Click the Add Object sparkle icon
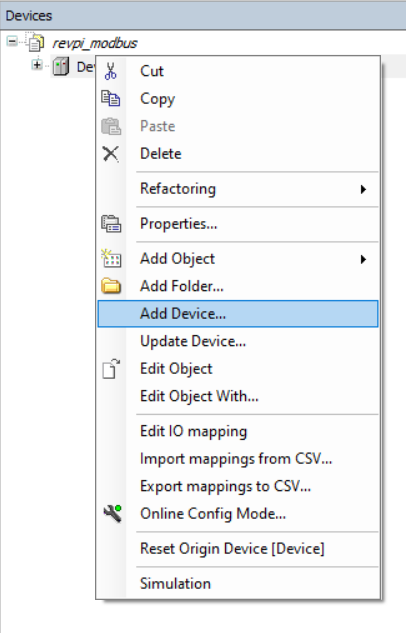Viewport: 406px width, 633px height. pyautogui.click(x=111, y=259)
